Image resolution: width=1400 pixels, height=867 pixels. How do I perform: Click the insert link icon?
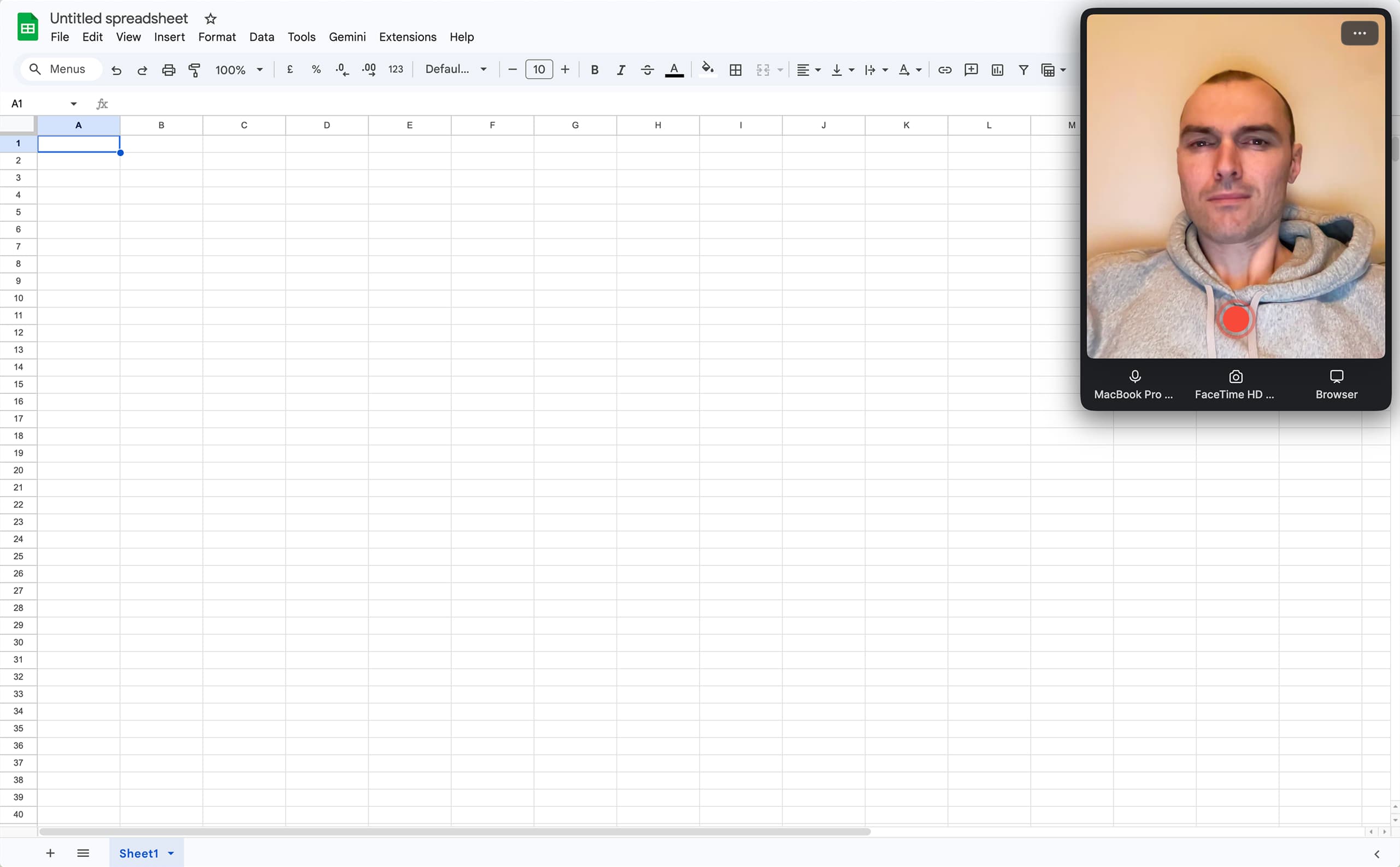[945, 70]
